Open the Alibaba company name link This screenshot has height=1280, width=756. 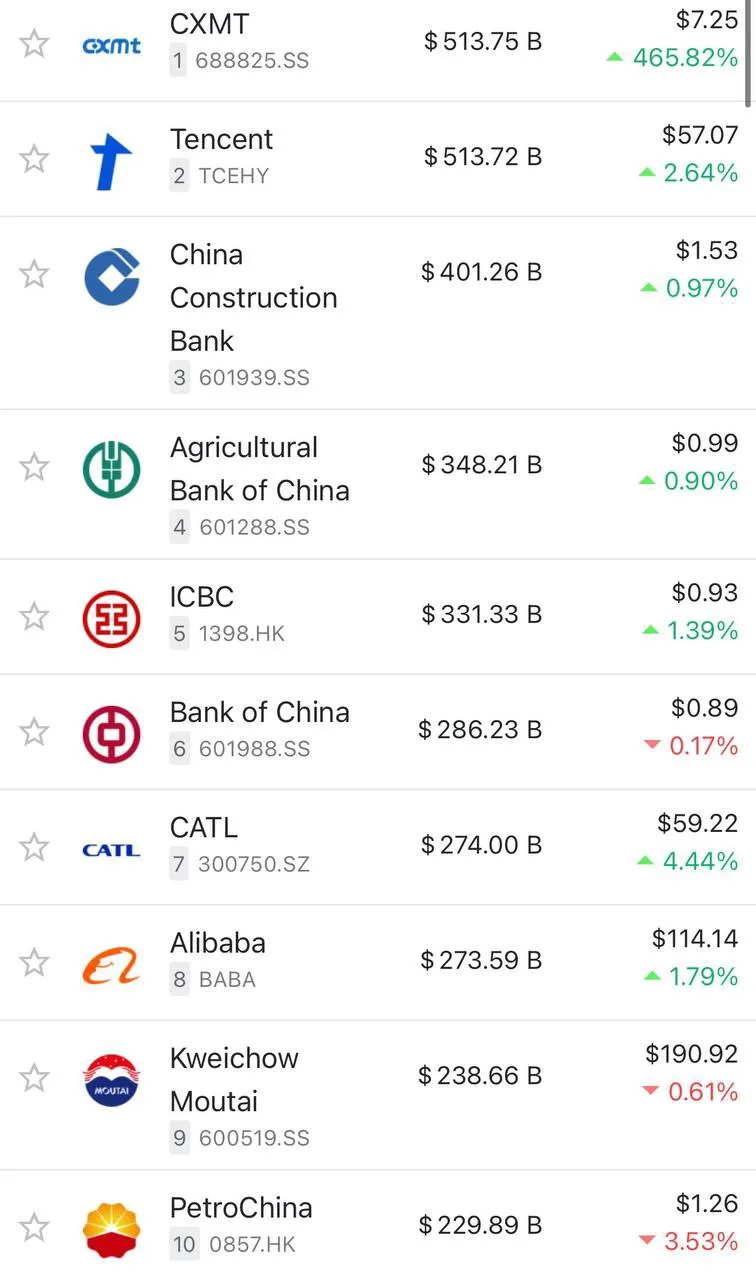(218, 943)
